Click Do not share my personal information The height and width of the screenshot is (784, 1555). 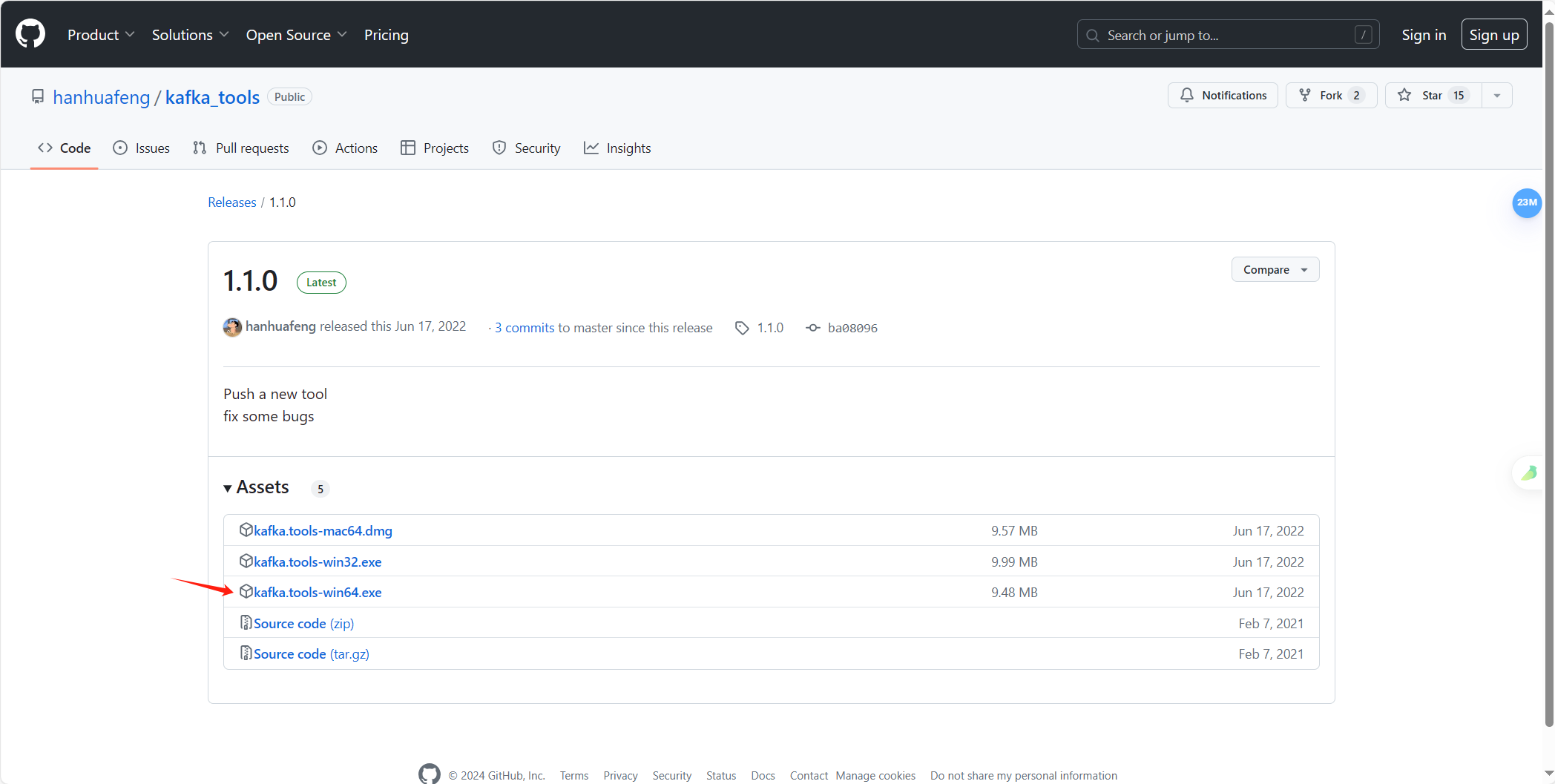[1024, 775]
